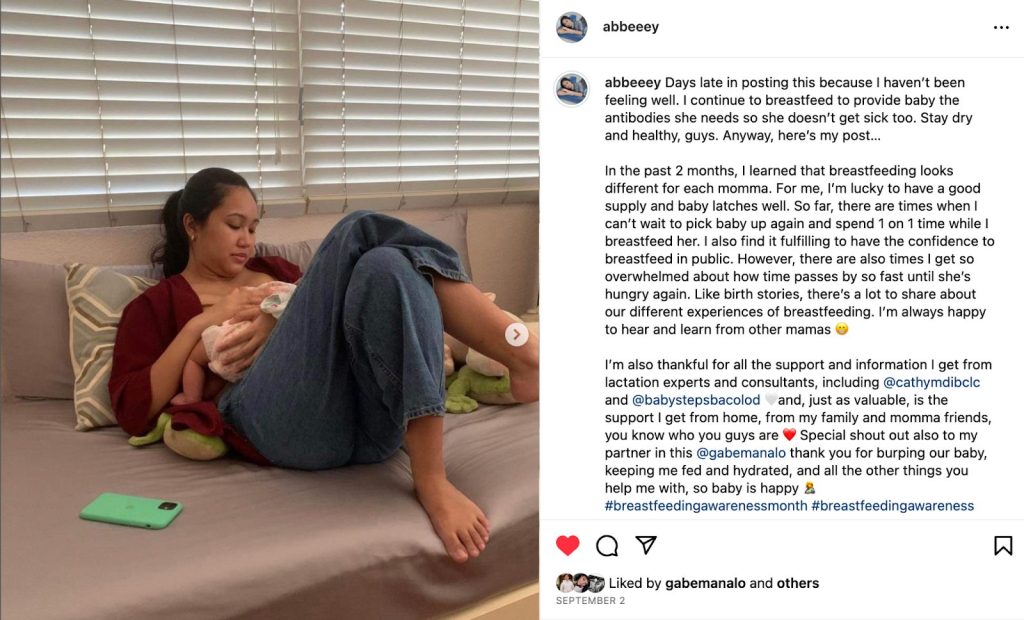This screenshot has width=1024, height=620.
Task: Visit the @cathymdibclc mention
Action: click(x=931, y=382)
